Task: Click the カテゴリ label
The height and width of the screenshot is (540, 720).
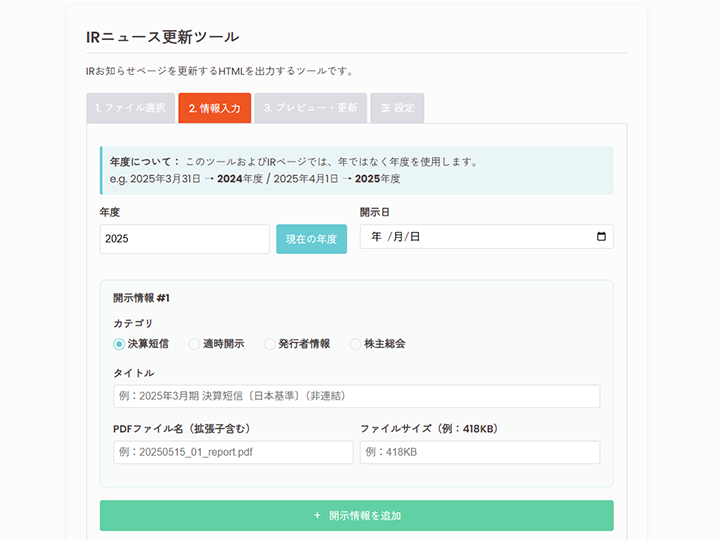Action: pyautogui.click(x=133, y=323)
